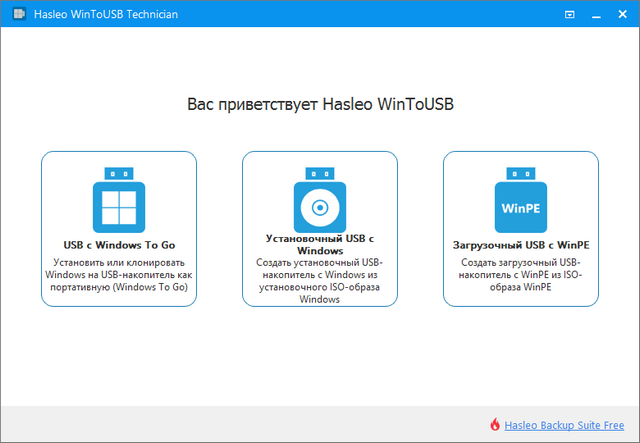Click the installation USB description text
The image size is (640, 443).
[320, 280]
